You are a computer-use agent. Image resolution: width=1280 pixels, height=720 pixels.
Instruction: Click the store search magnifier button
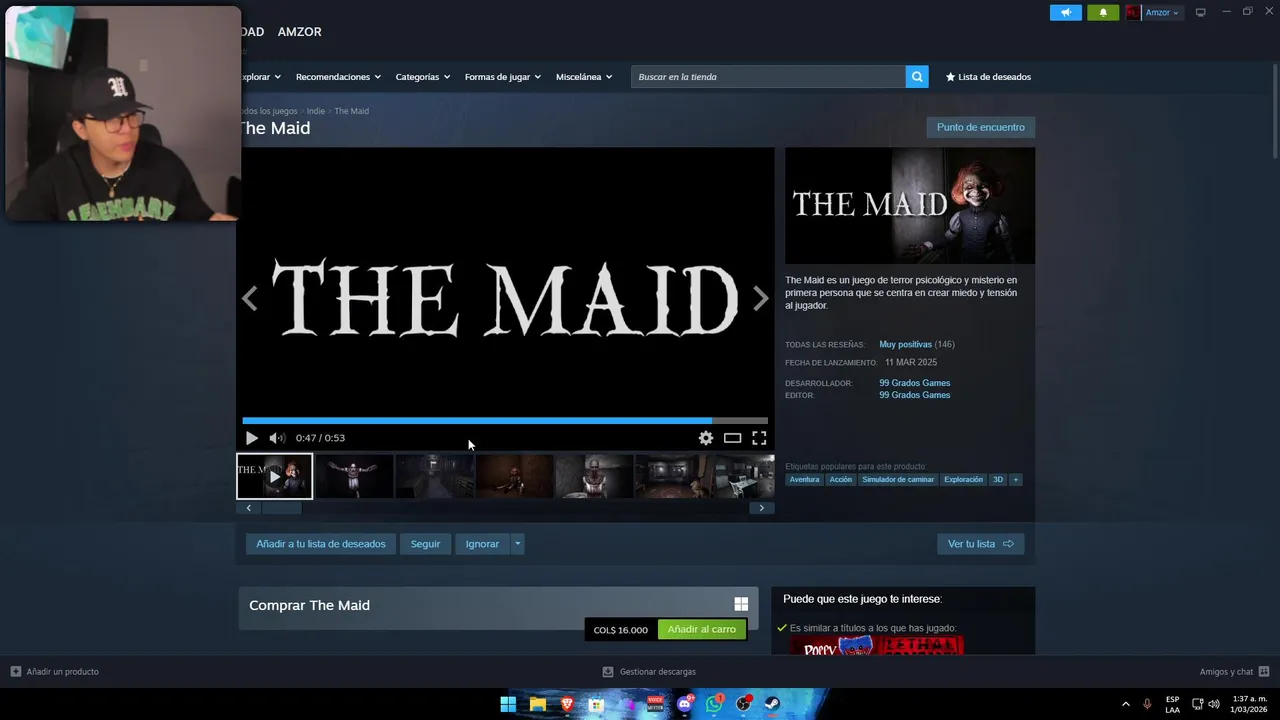917,77
